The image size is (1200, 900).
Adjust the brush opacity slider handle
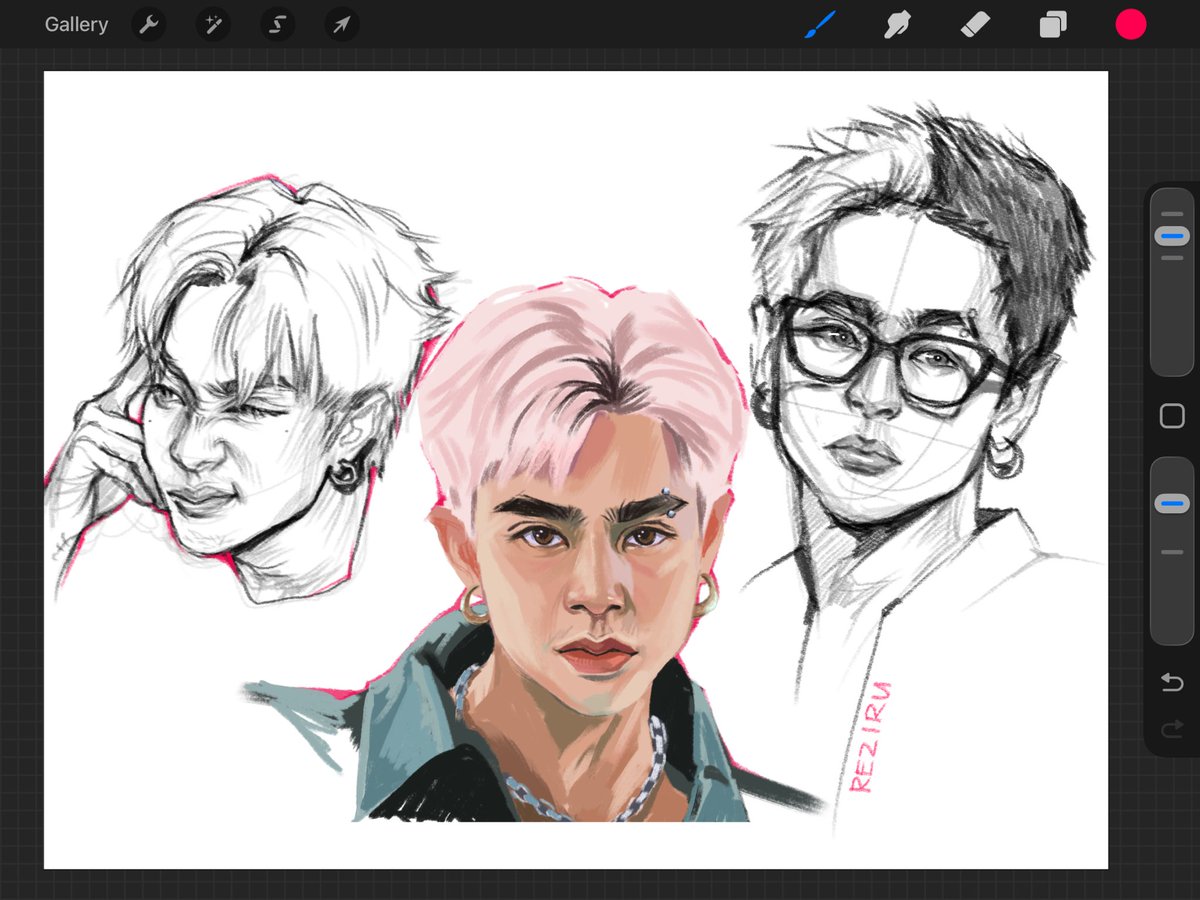pyautogui.click(x=1171, y=503)
